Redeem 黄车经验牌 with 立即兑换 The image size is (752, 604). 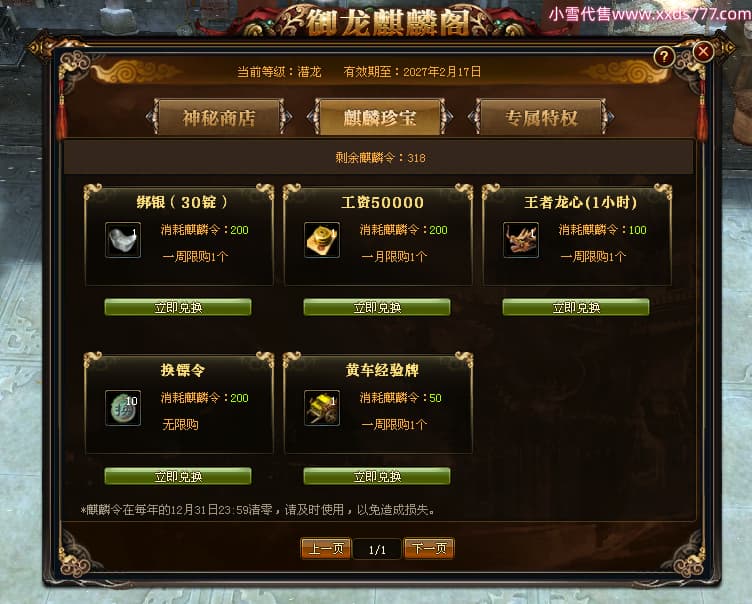click(377, 476)
